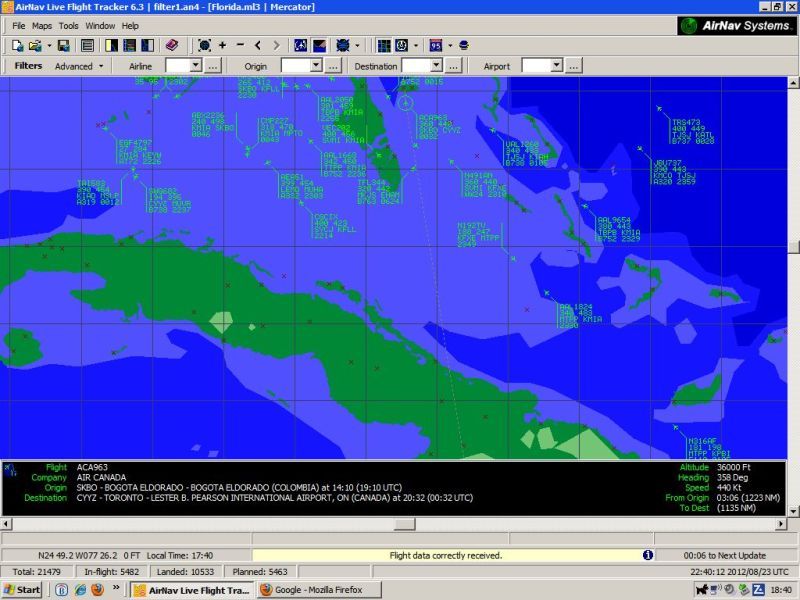Open the Airline filter dropdown
This screenshot has height=600, width=800.
coord(197,66)
